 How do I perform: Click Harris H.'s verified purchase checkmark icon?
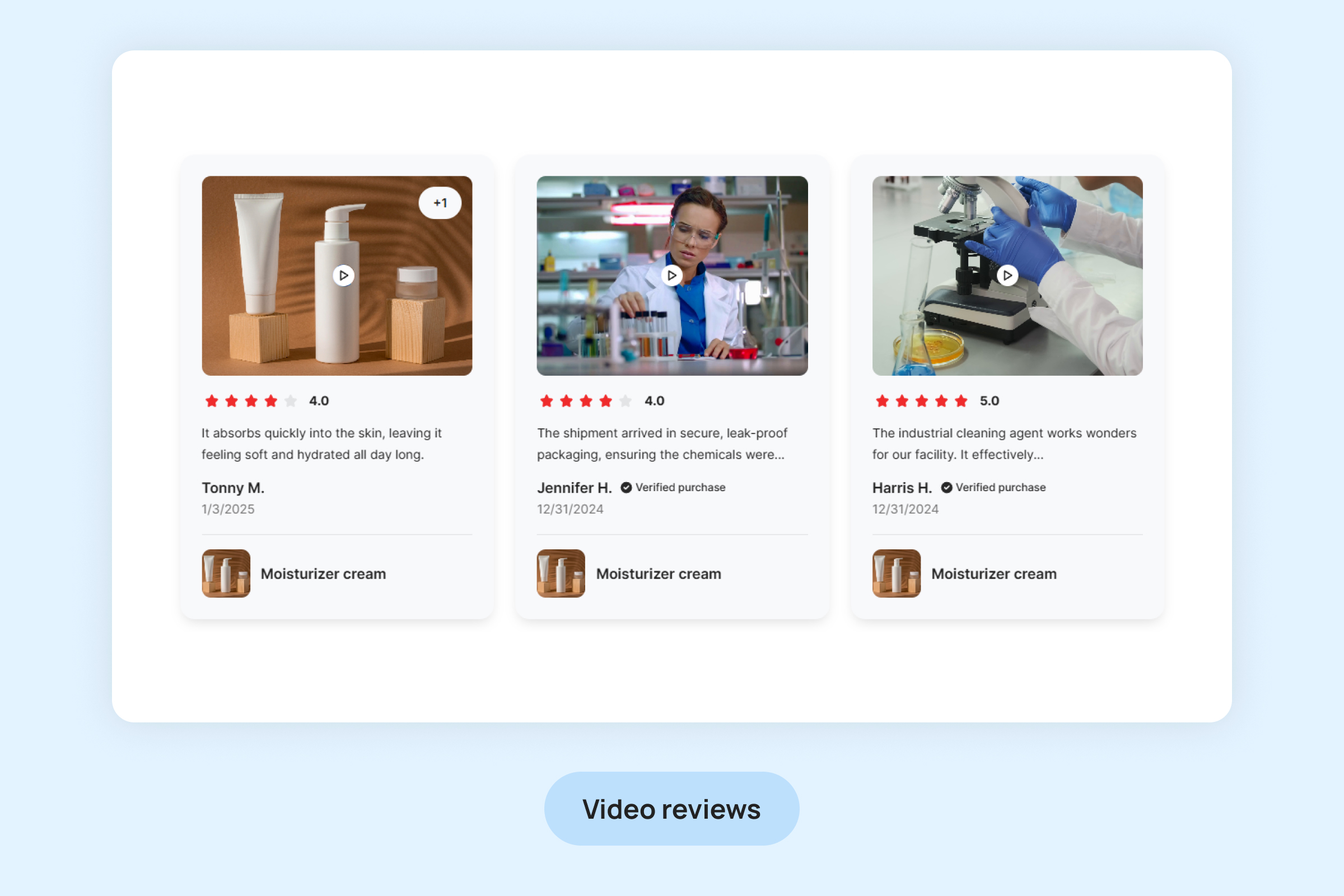click(x=946, y=487)
